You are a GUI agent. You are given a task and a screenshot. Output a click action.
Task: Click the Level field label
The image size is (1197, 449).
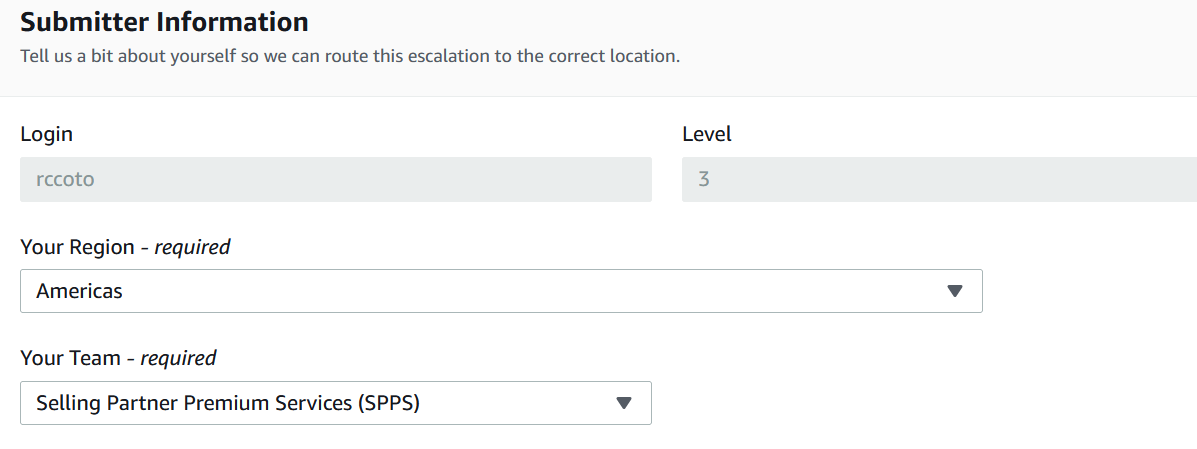[x=707, y=134]
